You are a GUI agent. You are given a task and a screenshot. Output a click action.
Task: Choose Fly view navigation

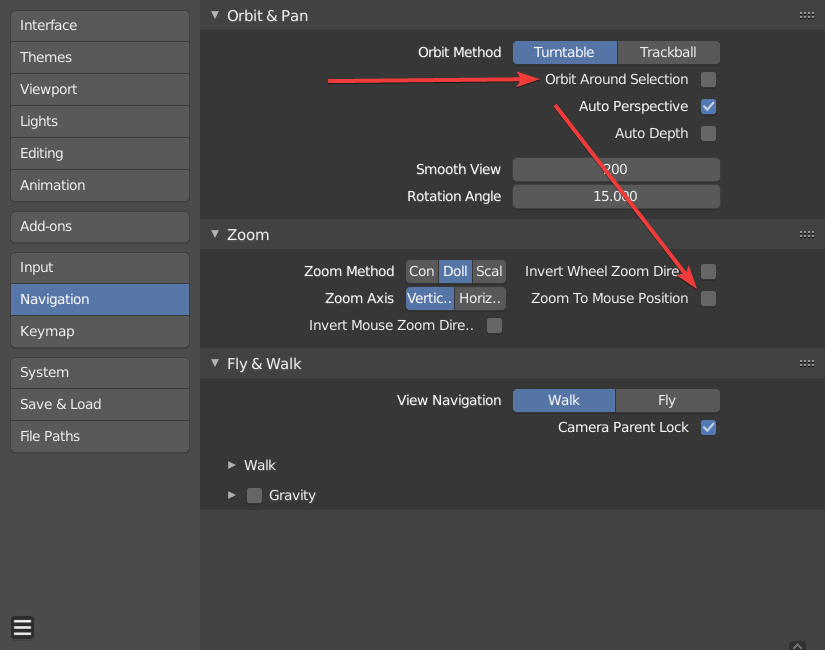[667, 400]
